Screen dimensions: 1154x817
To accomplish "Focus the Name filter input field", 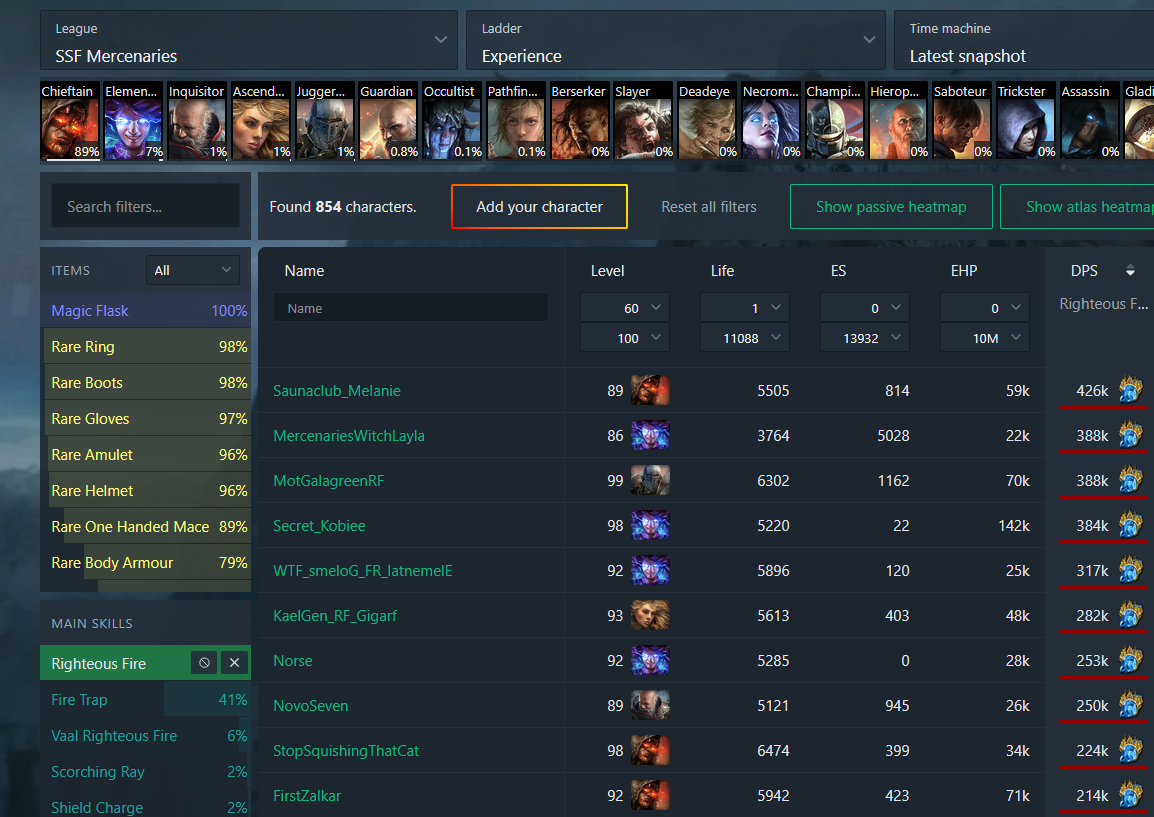I will [411, 308].
